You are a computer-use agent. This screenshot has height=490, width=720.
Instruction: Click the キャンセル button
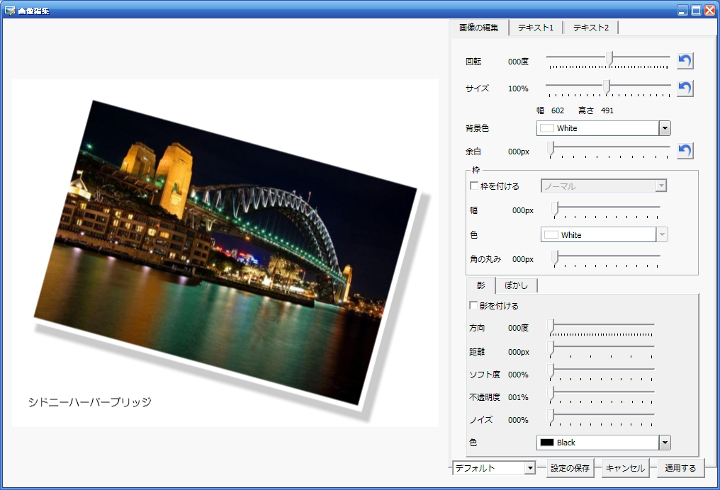[625, 468]
